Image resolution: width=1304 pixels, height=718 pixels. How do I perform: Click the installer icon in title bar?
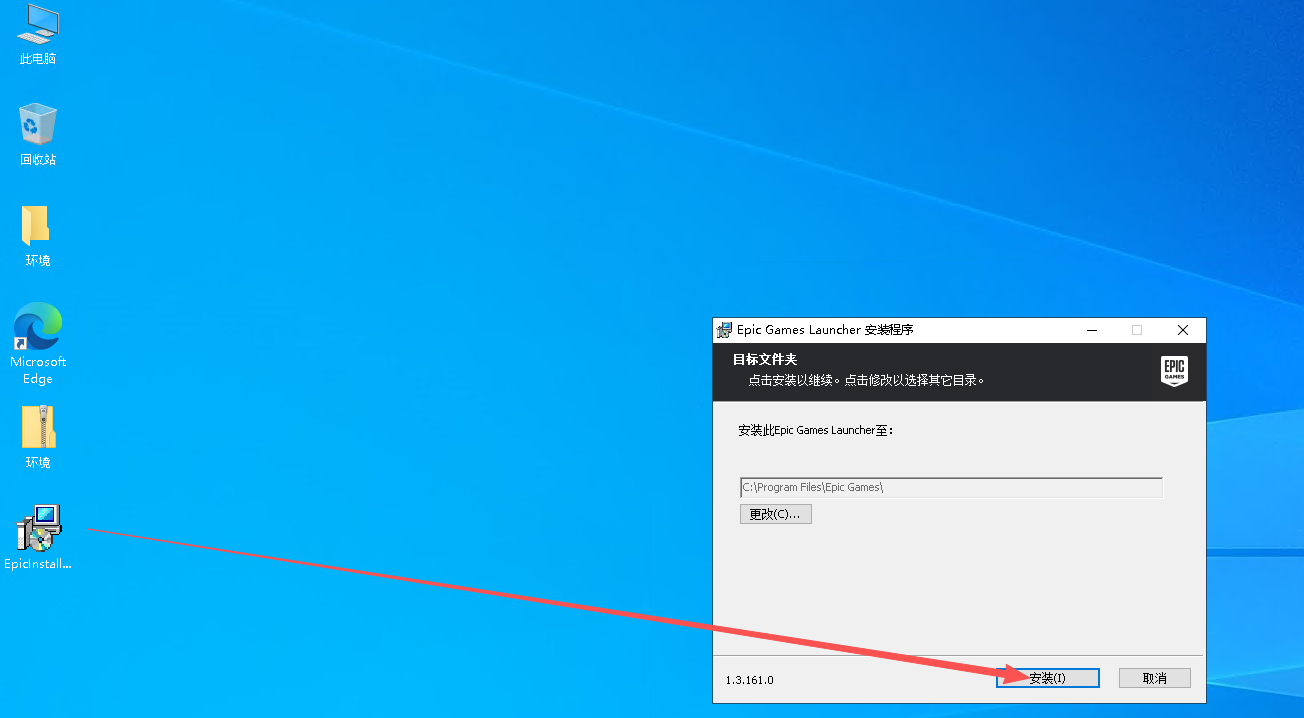coord(724,330)
